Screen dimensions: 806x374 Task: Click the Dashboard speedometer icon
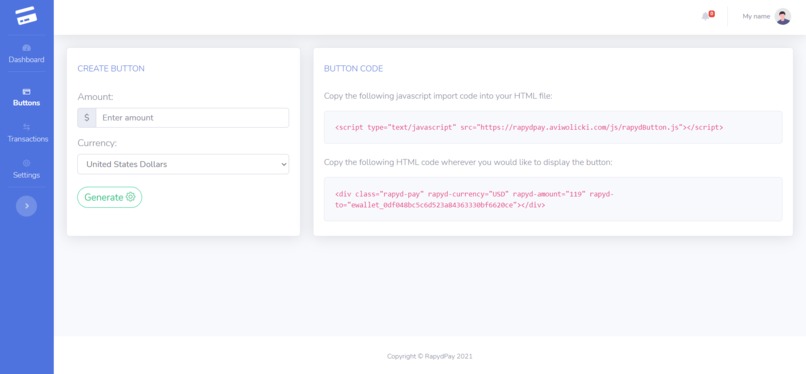click(27, 48)
